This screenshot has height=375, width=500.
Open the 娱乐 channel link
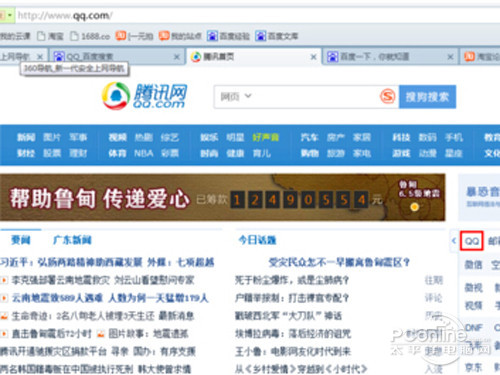click(209, 137)
